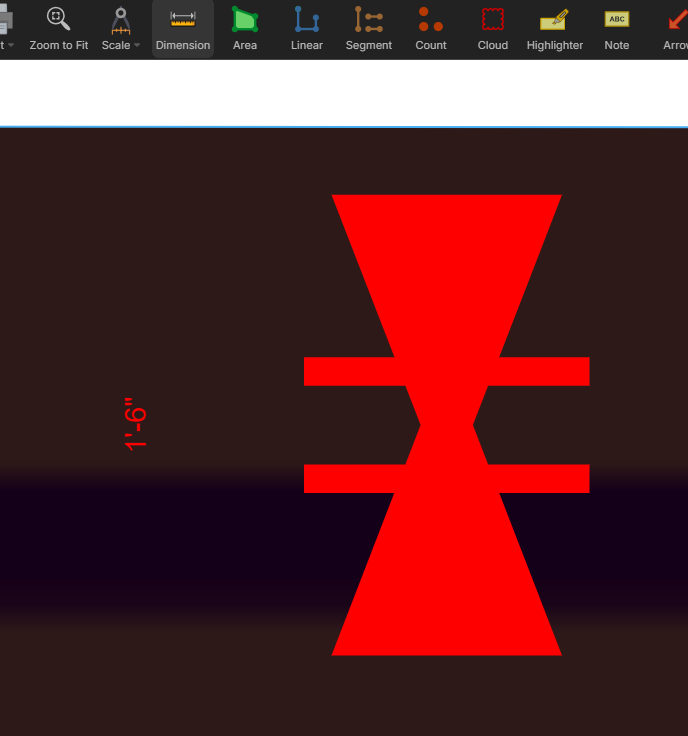Activate the Dimension measuring tool
The width and height of the screenshot is (688, 736).
(183, 20)
